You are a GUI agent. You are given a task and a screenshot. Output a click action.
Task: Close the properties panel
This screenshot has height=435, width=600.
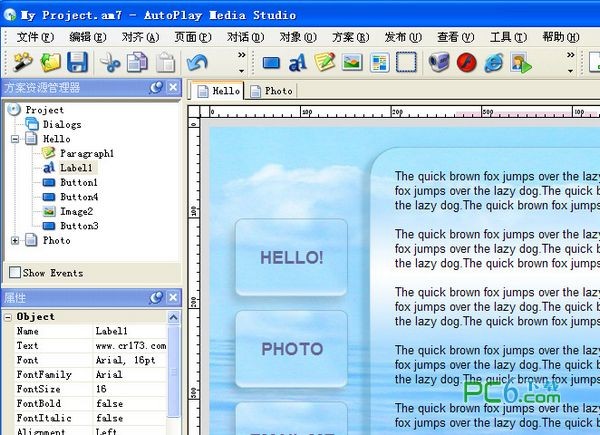(173, 297)
